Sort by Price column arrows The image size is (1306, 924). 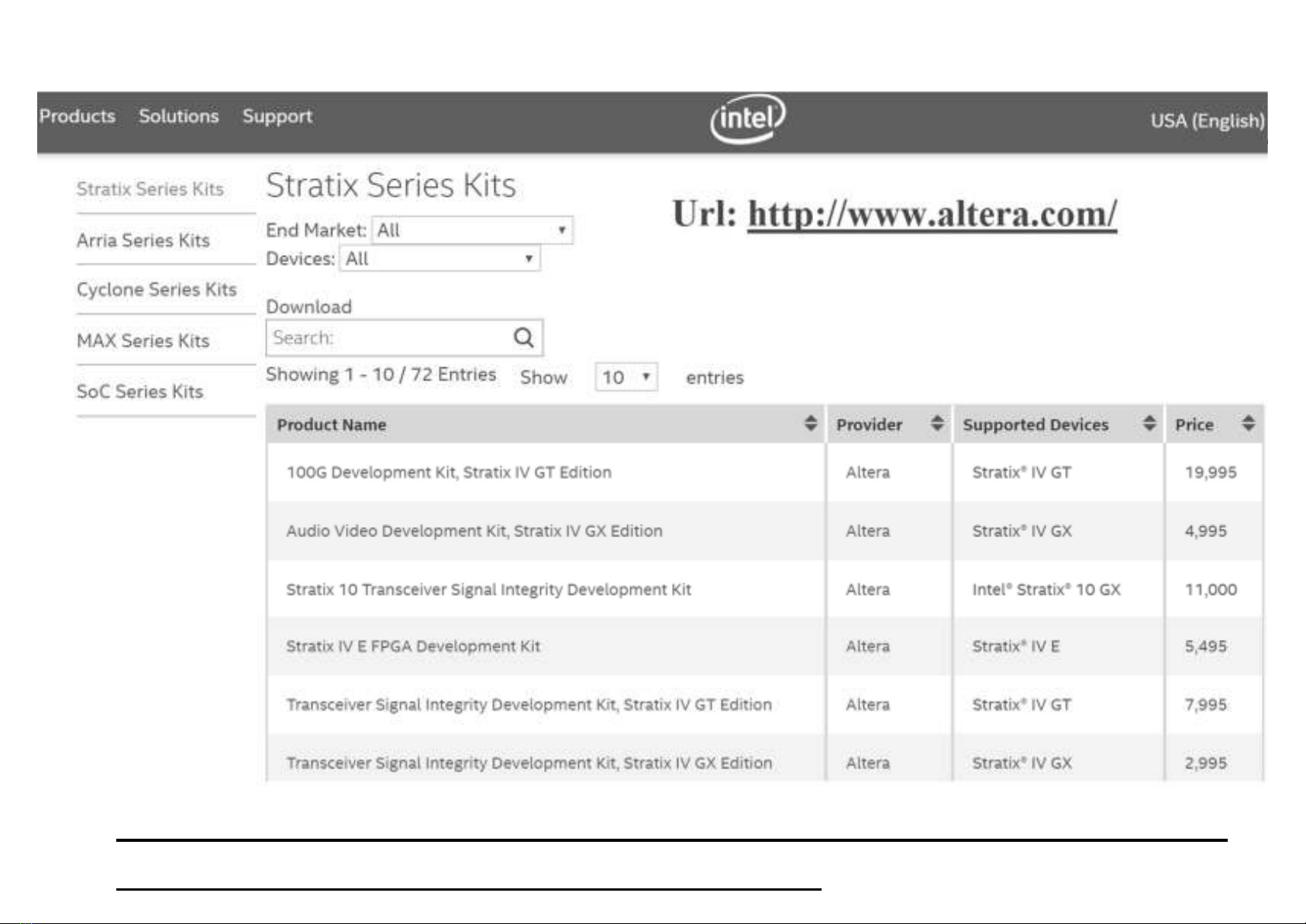coord(1248,423)
